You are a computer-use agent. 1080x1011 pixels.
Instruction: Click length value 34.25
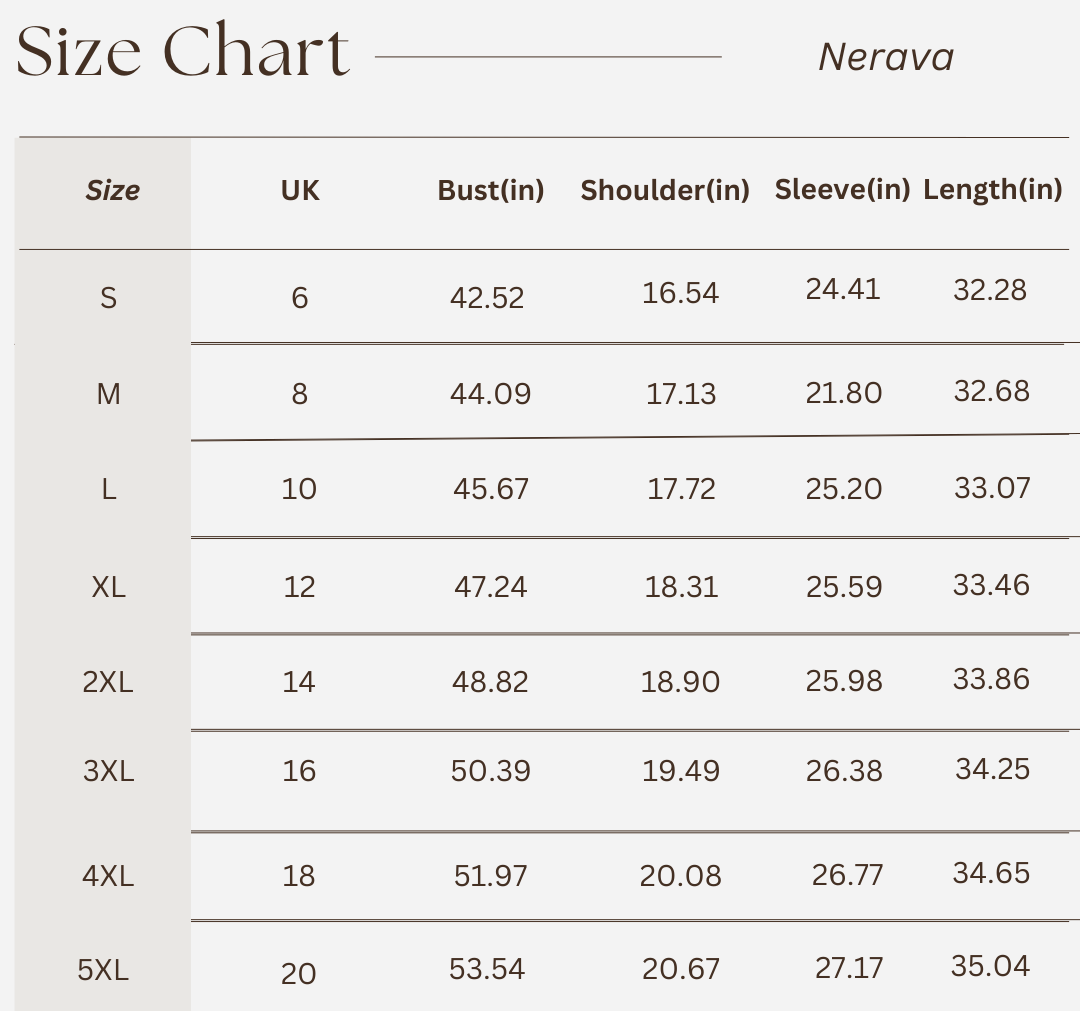click(x=993, y=769)
